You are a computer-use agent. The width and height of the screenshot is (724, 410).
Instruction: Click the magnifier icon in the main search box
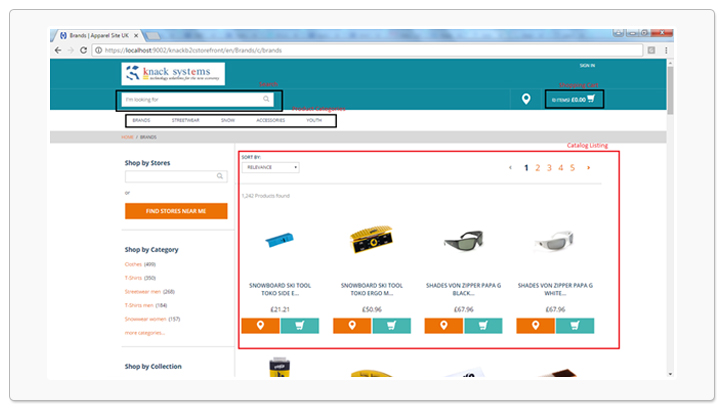click(x=266, y=99)
